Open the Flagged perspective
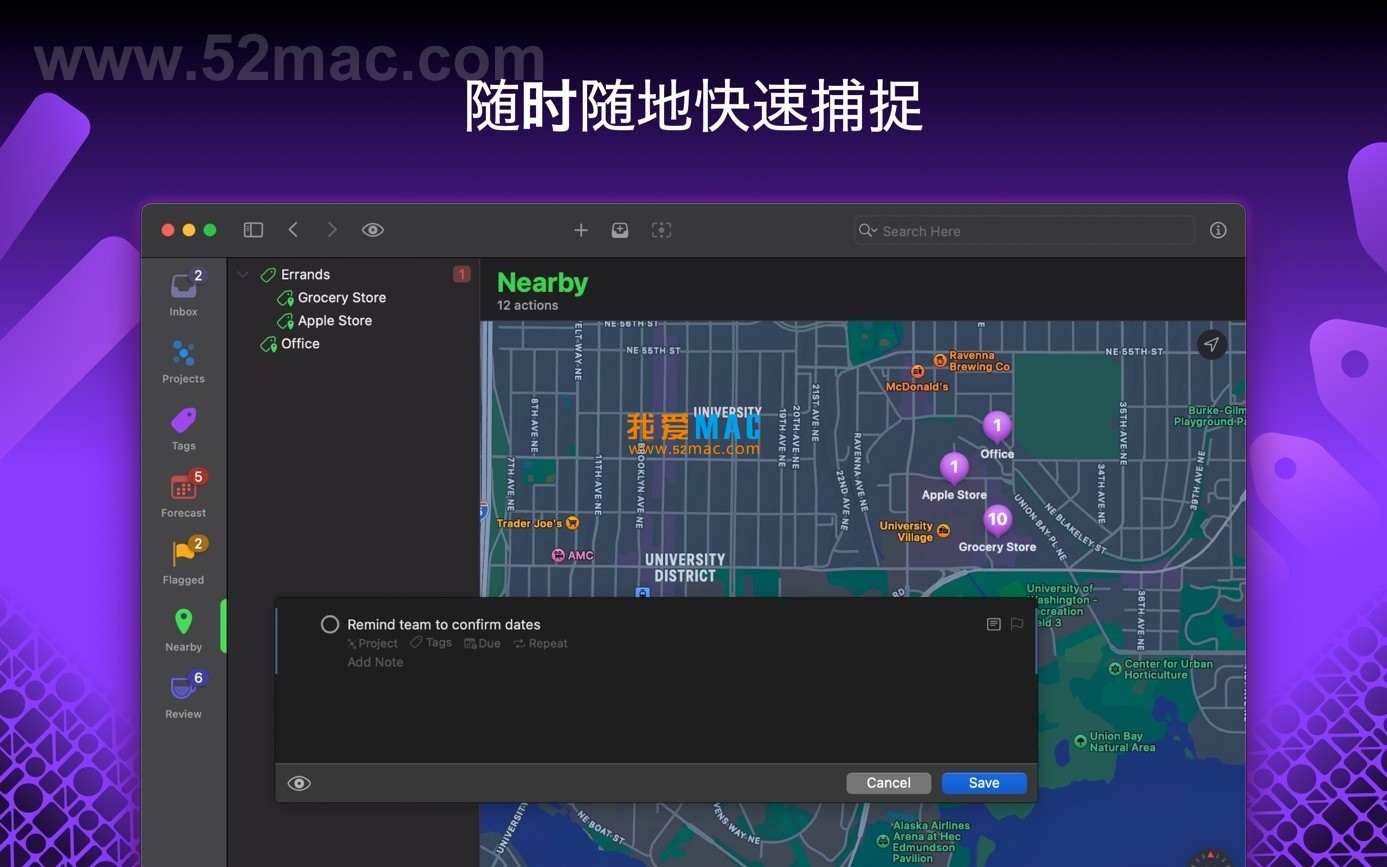 click(x=183, y=562)
